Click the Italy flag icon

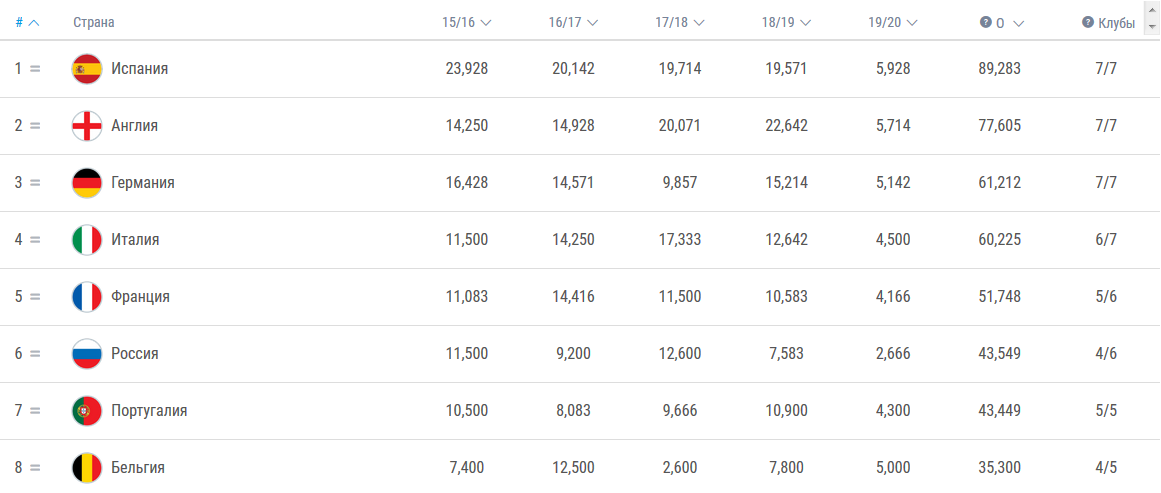click(87, 240)
